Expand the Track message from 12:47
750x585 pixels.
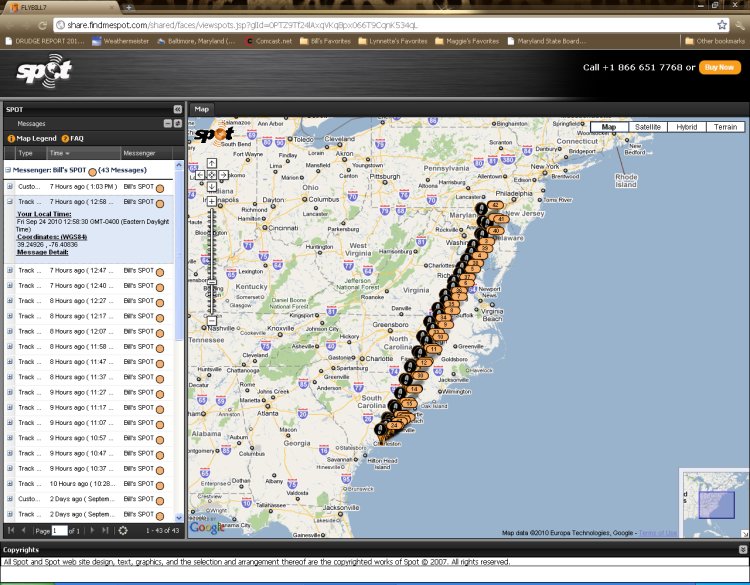[x=10, y=271]
